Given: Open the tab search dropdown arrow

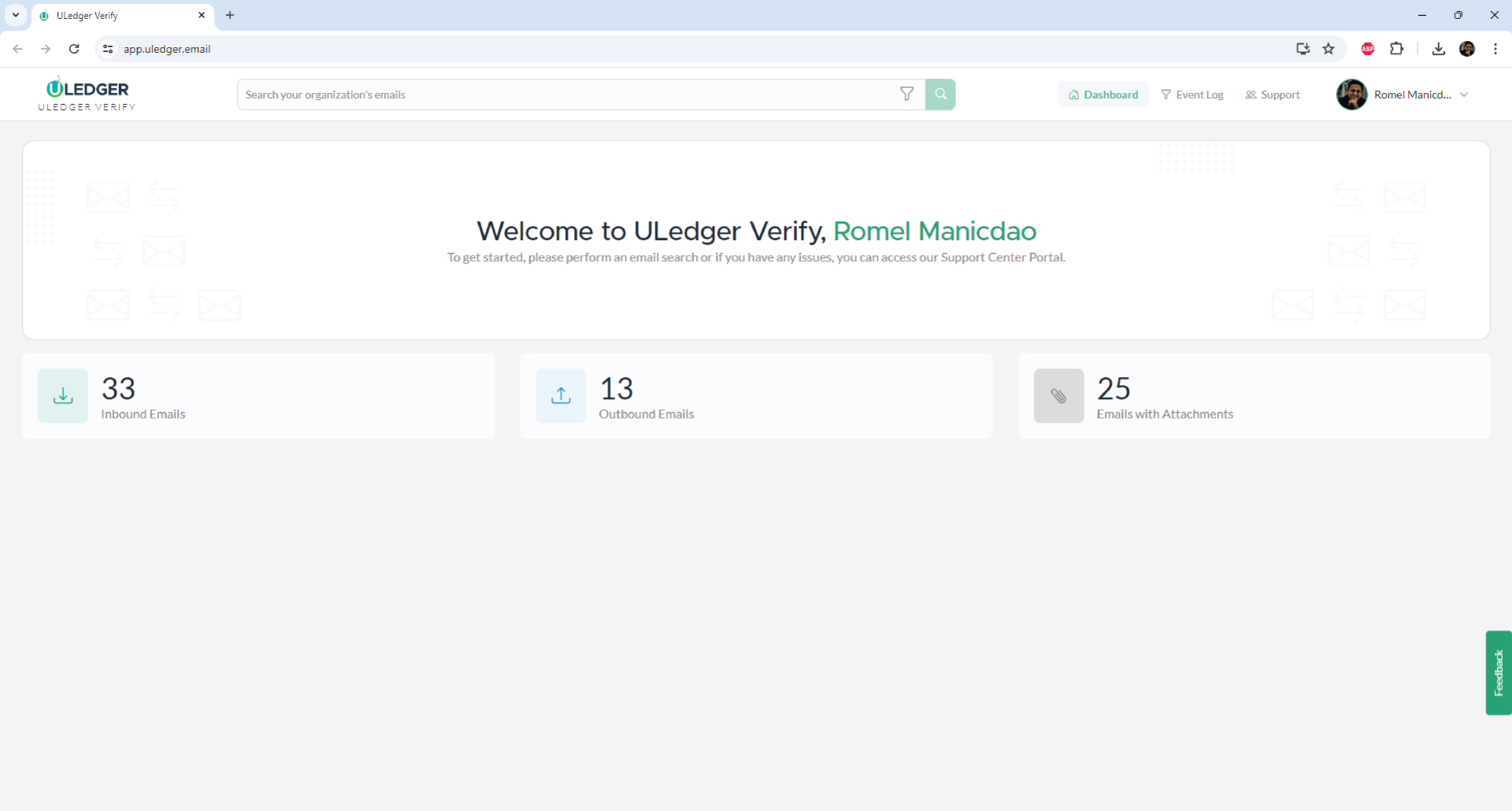Looking at the screenshot, I should coord(16,15).
